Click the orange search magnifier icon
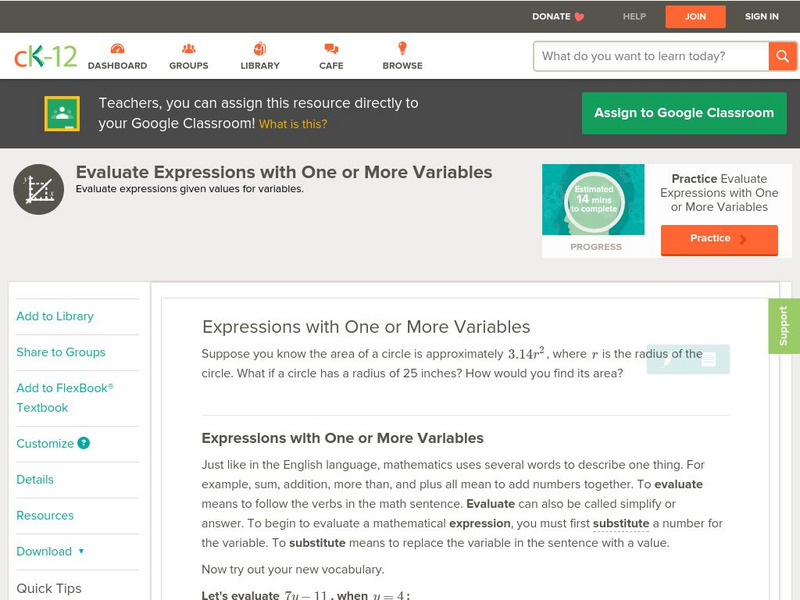 (784, 56)
